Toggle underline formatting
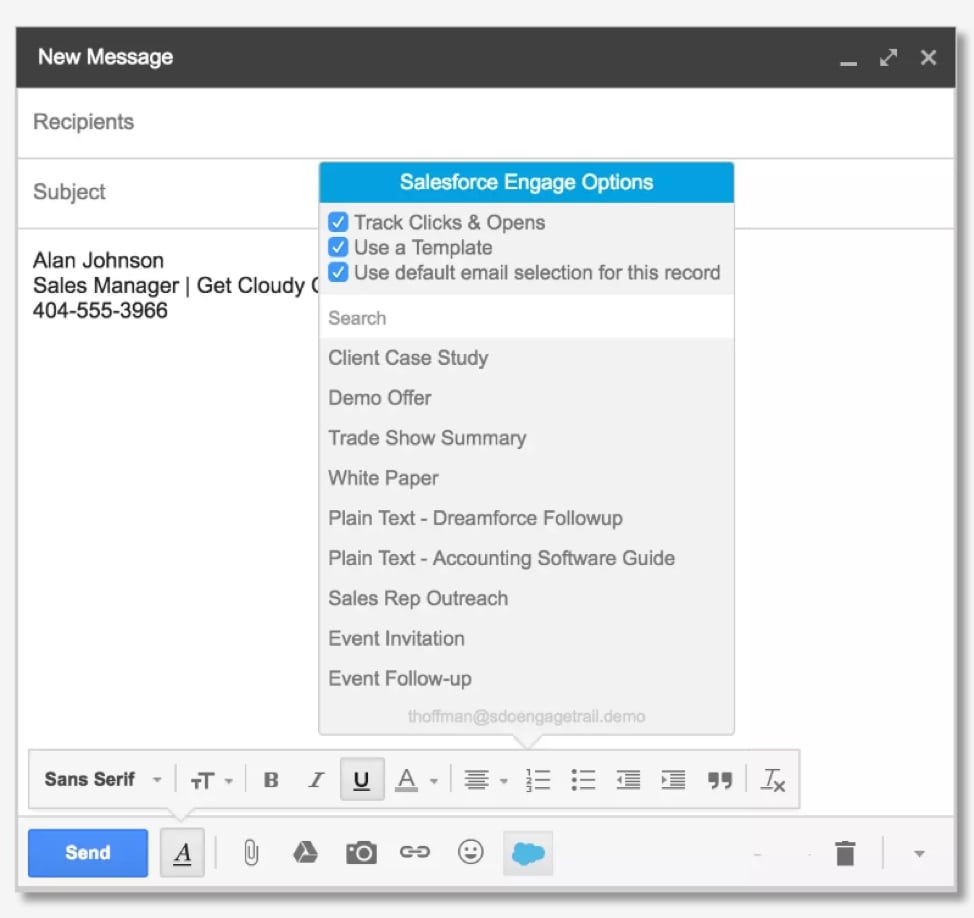 [x=362, y=780]
